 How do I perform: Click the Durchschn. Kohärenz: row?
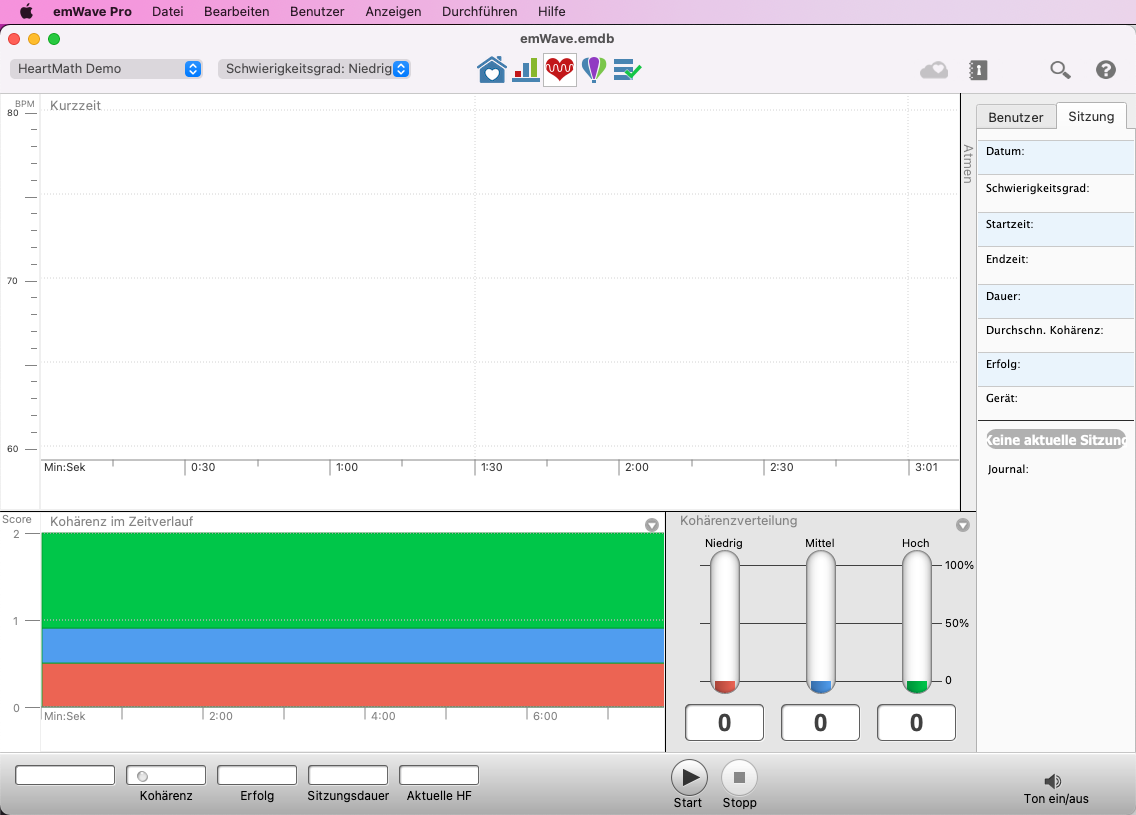point(1056,335)
